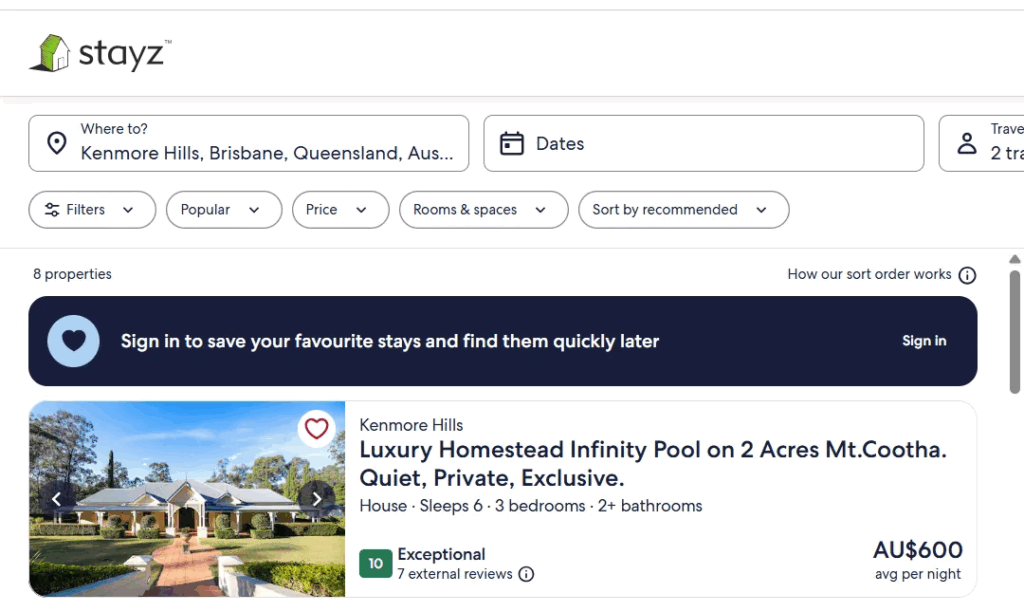Click Sign in on the banner
Screen dimensions: 1024x612
click(x=924, y=341)
